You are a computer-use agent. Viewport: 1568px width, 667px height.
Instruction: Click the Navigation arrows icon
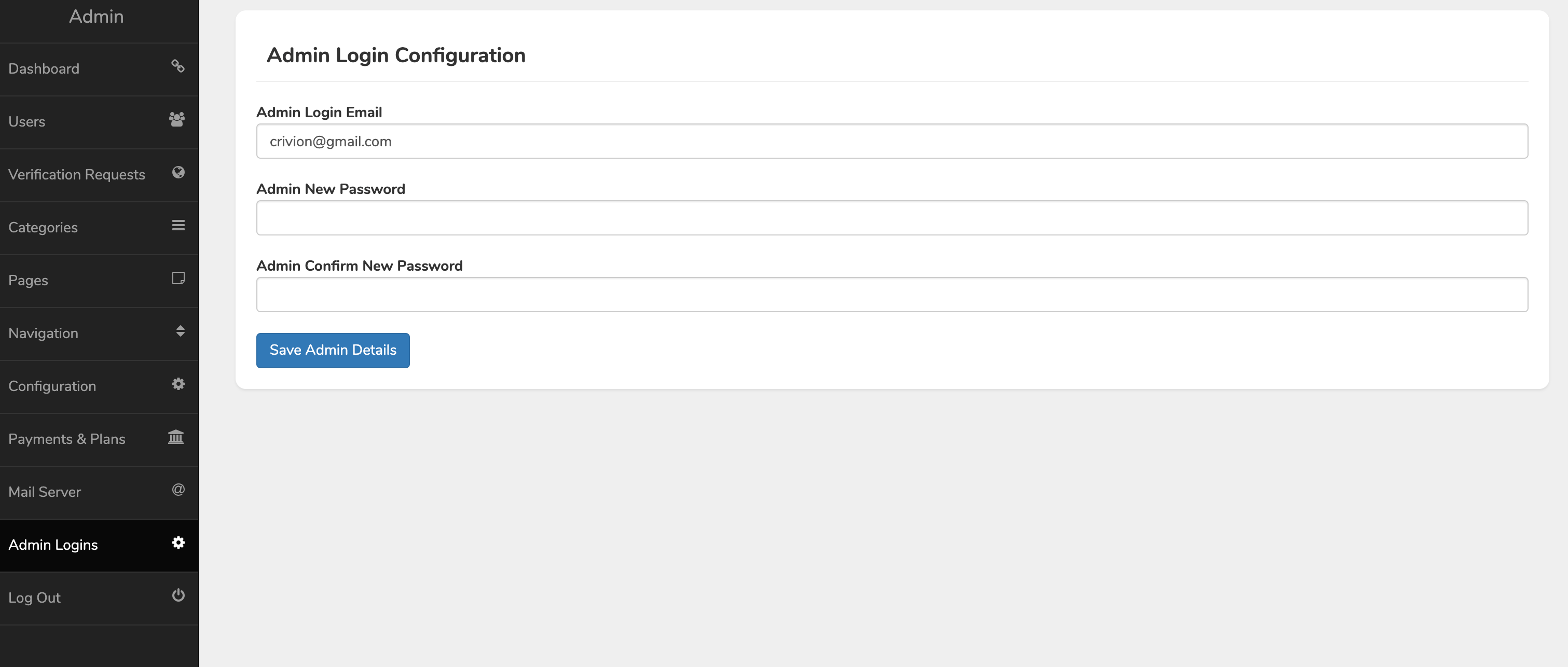point(178,331)
